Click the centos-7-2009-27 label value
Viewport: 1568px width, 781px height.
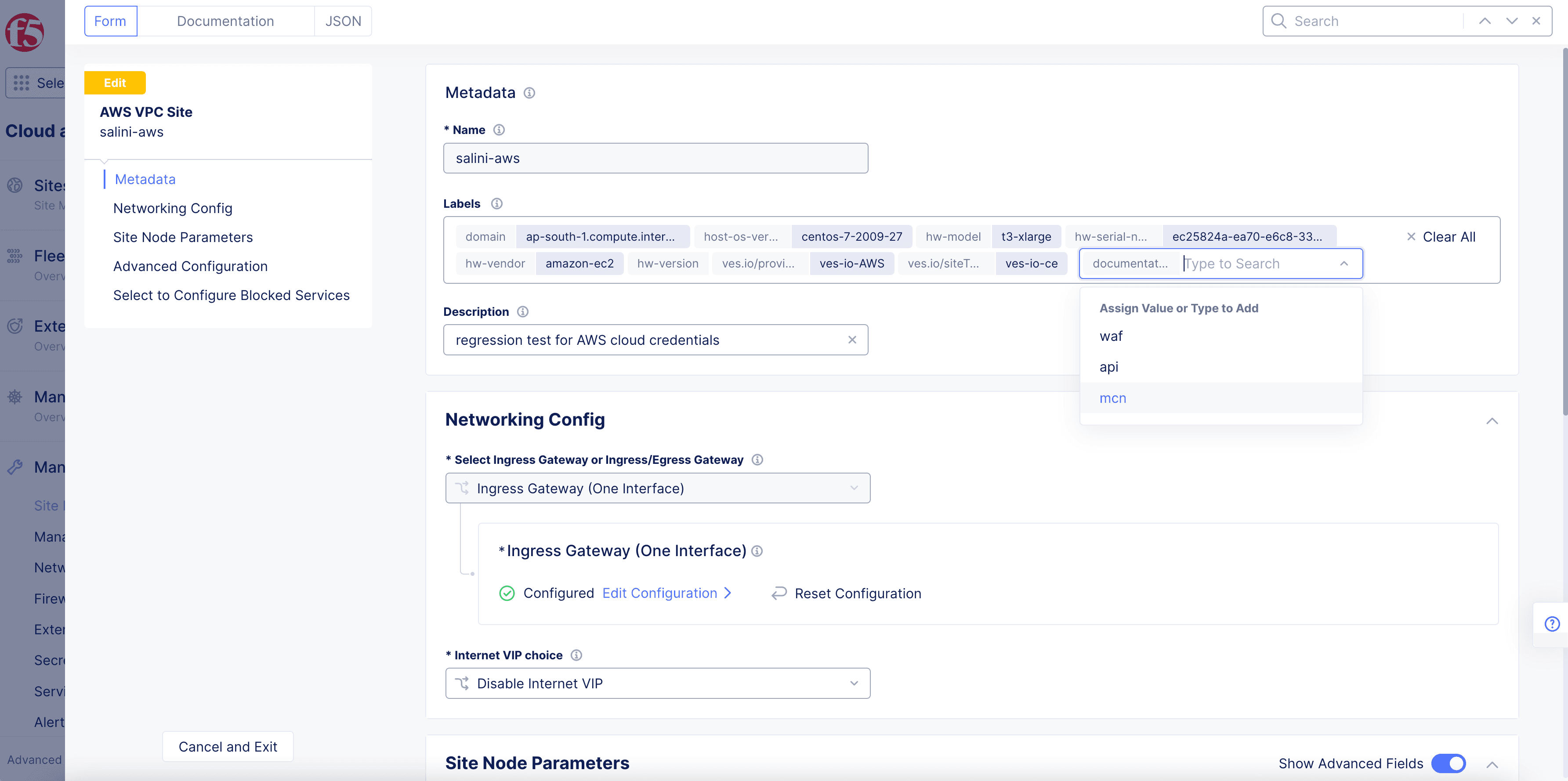[851, 237]
